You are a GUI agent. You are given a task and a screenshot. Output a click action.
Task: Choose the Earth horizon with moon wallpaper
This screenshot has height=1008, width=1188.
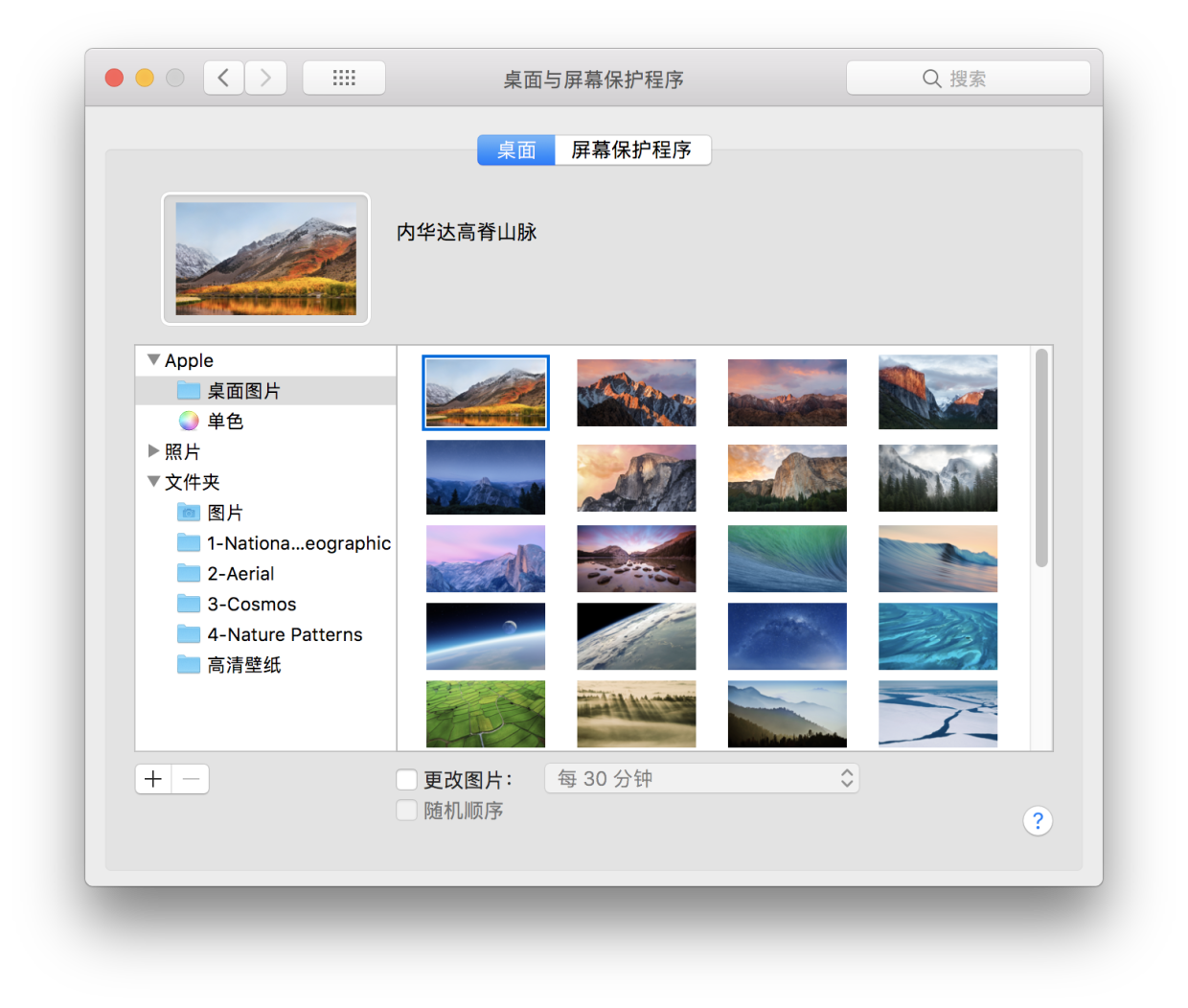pyautogui.click(x=486, y=636)
